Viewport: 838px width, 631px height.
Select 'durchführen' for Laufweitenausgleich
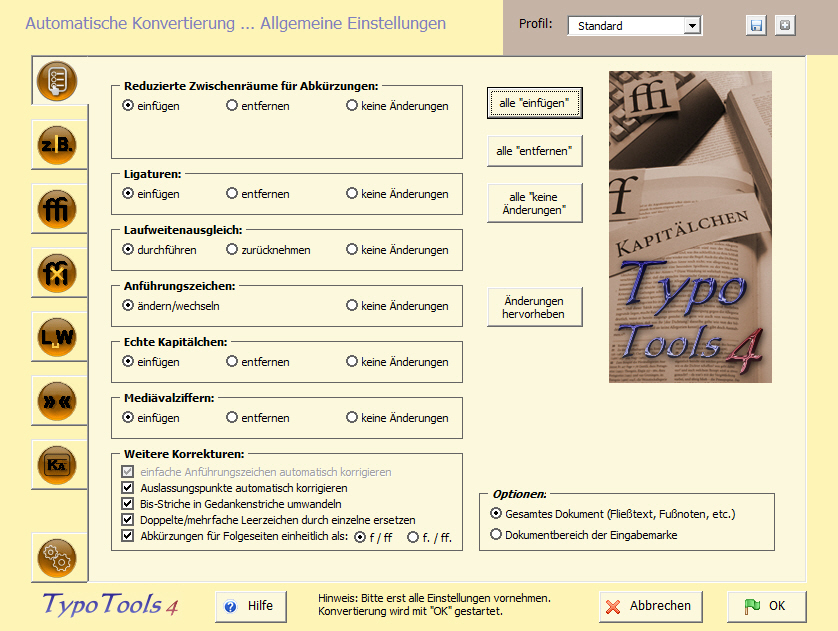(x=160, y=250)
